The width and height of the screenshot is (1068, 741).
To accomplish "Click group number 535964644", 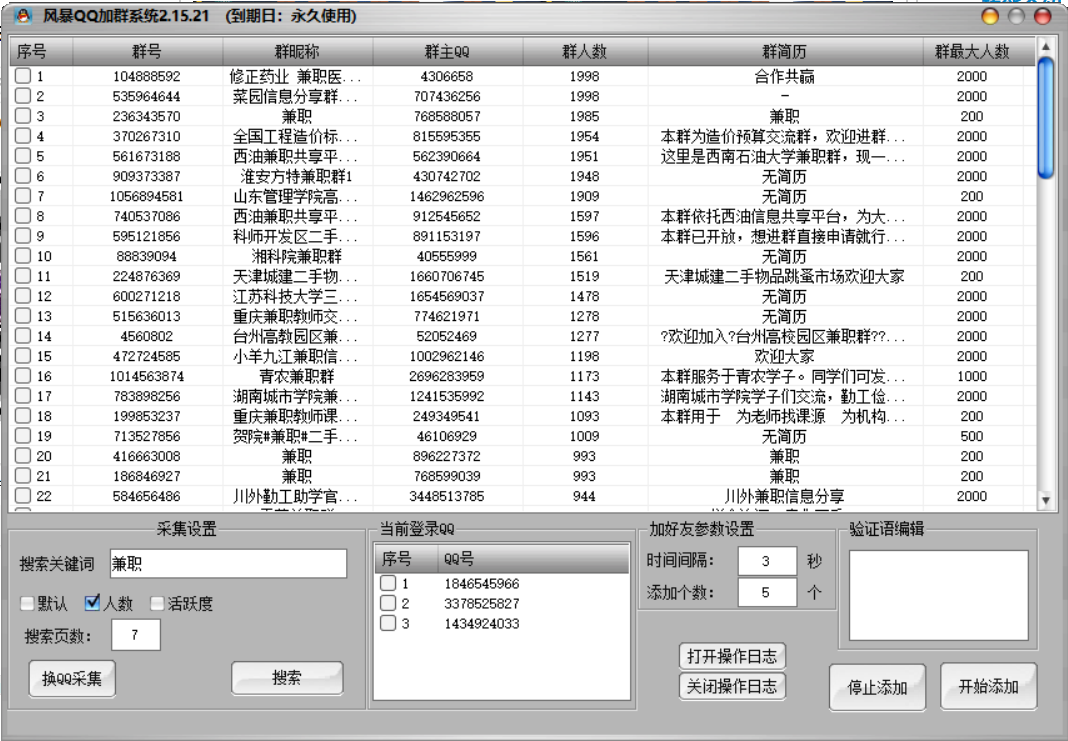I will 146,97.
